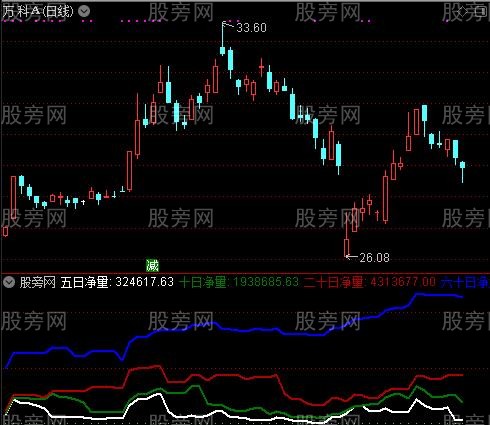Click the candlestick at the 33.60 high
The height and width of the screenshot is (425, 490).
click(222, 50)
